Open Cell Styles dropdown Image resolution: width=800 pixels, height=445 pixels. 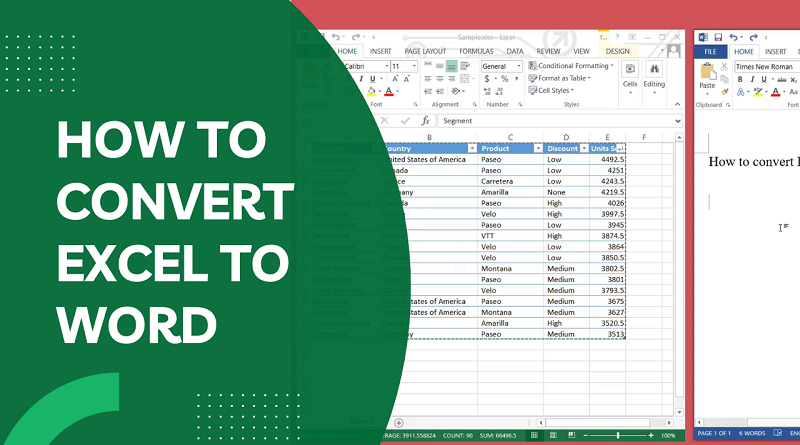pos(552,90)
